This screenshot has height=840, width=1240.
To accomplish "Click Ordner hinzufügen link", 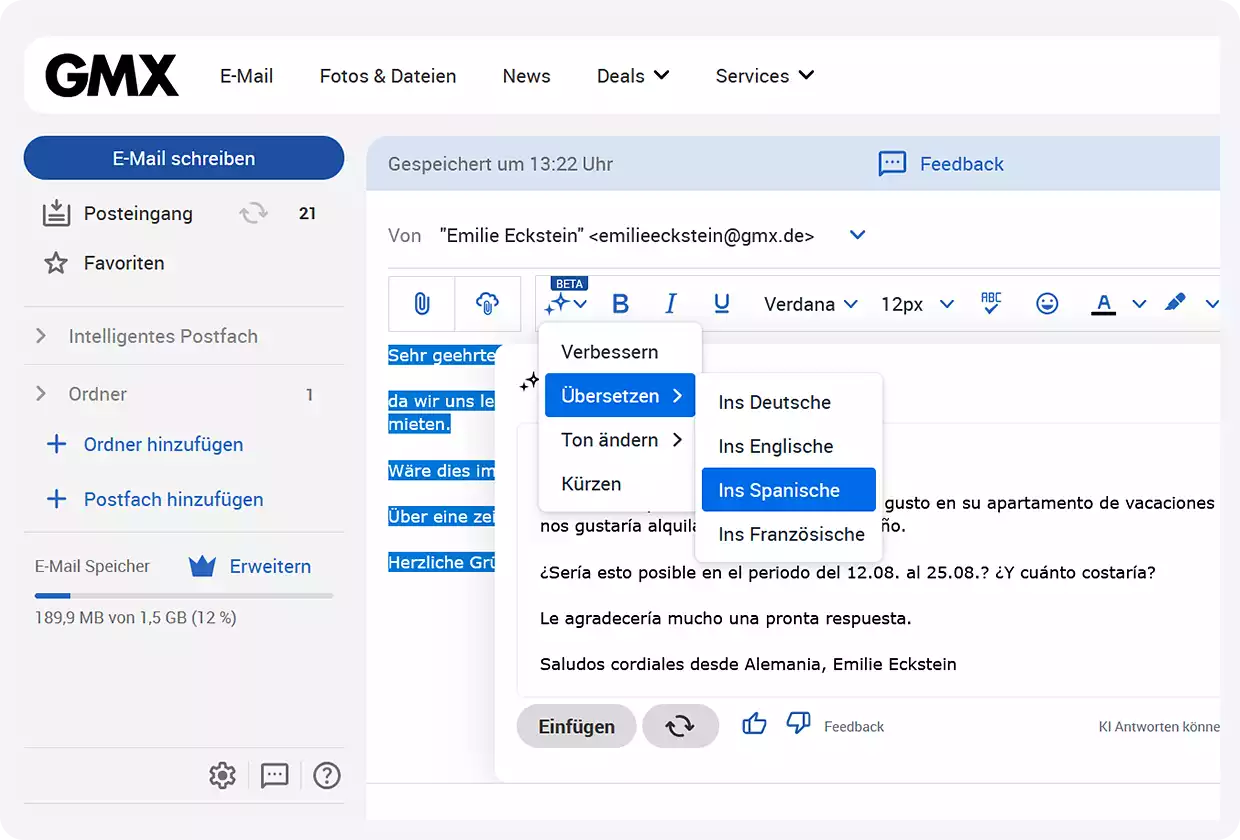I will (x=164, y=445).
